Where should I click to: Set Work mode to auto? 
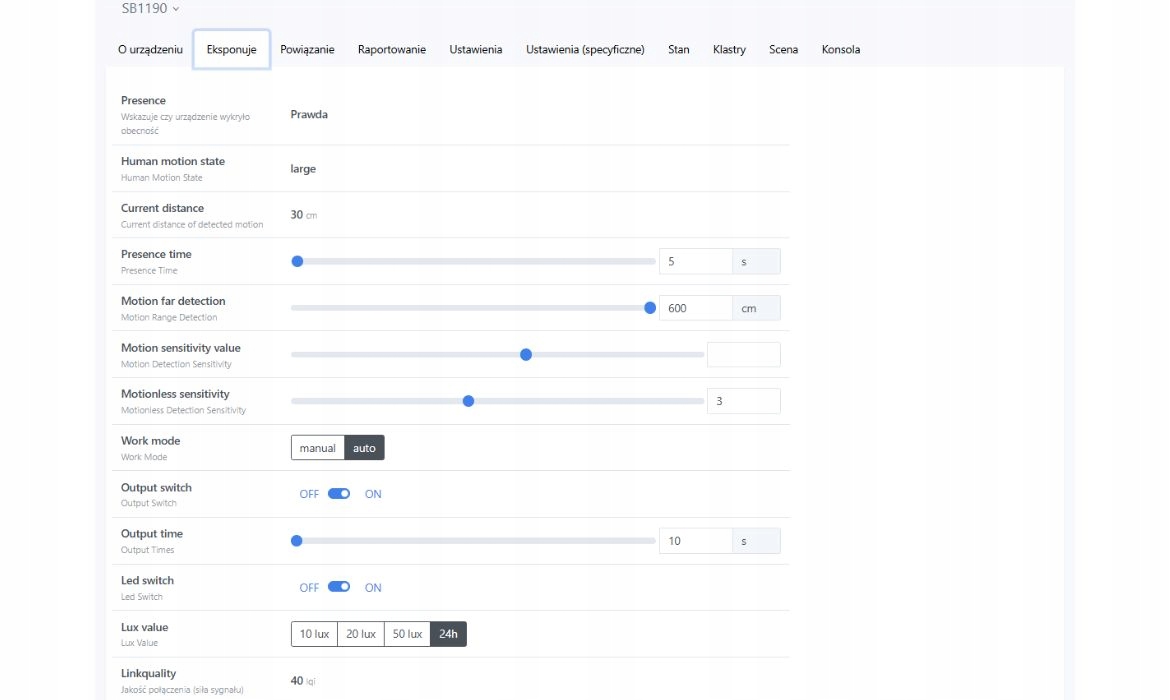click(x=364, y=448)
